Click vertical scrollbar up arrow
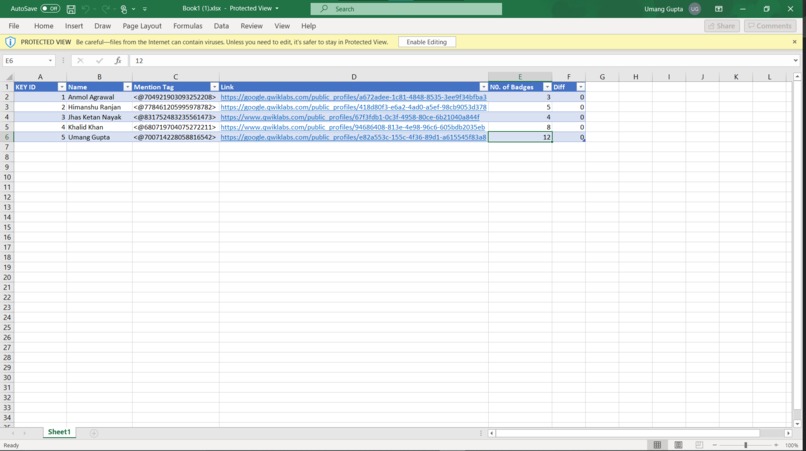The height and width of the screenshot is (451, 806). pyautogui.click(x=797, y=77)
